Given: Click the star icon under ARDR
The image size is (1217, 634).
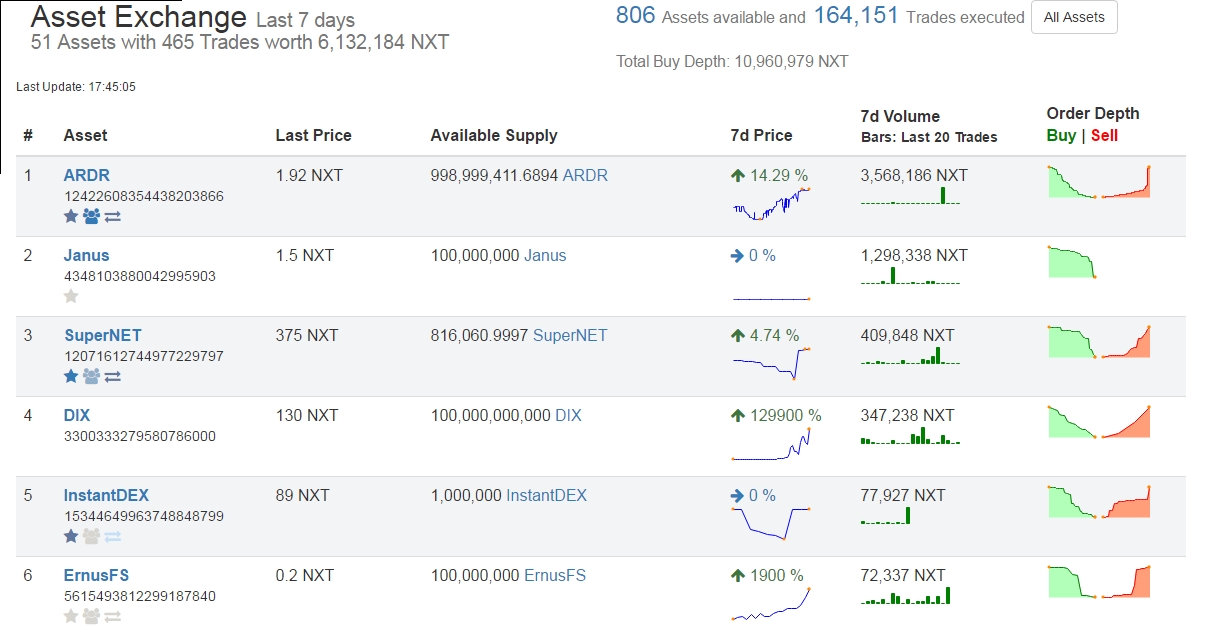Looking at the screenshot, I should tap(71, 216).
